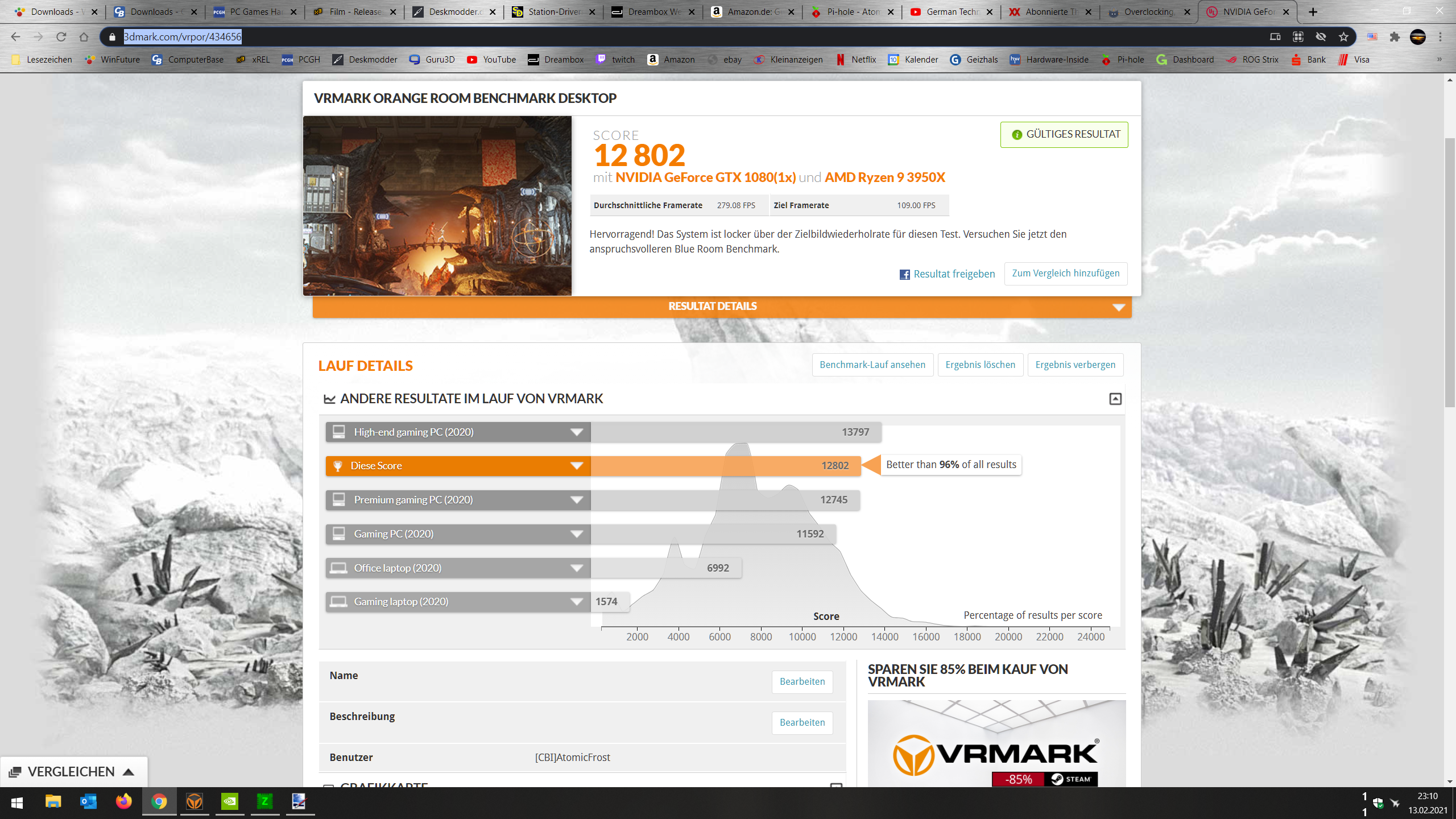Screen dimensions: 1456x819
Task: Click the Ergebnis löschen button
Action: click(x=980, y=365)
